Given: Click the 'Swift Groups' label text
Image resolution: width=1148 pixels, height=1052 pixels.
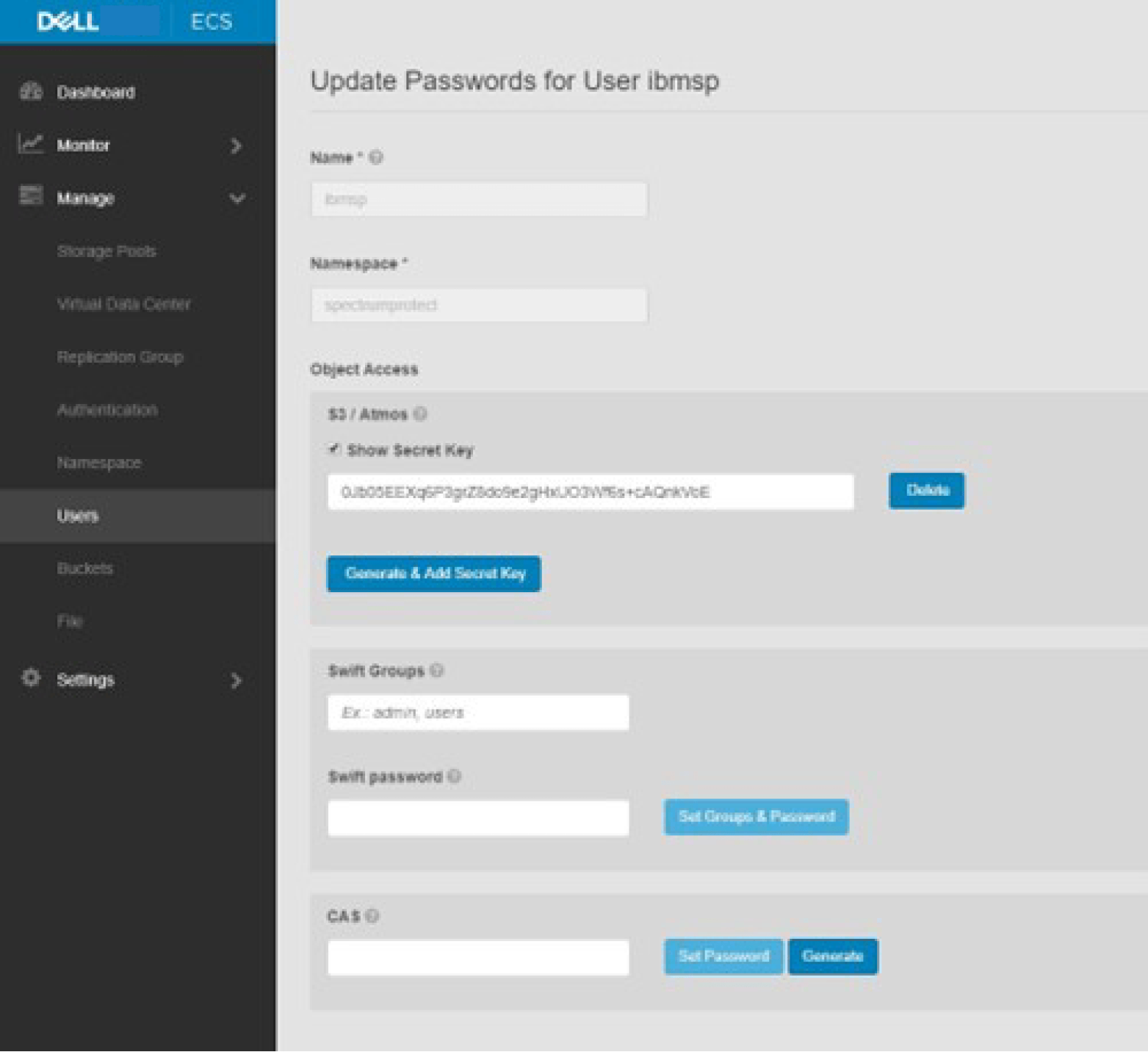Looking at the screenshot, I should click(x=376, y=671).
